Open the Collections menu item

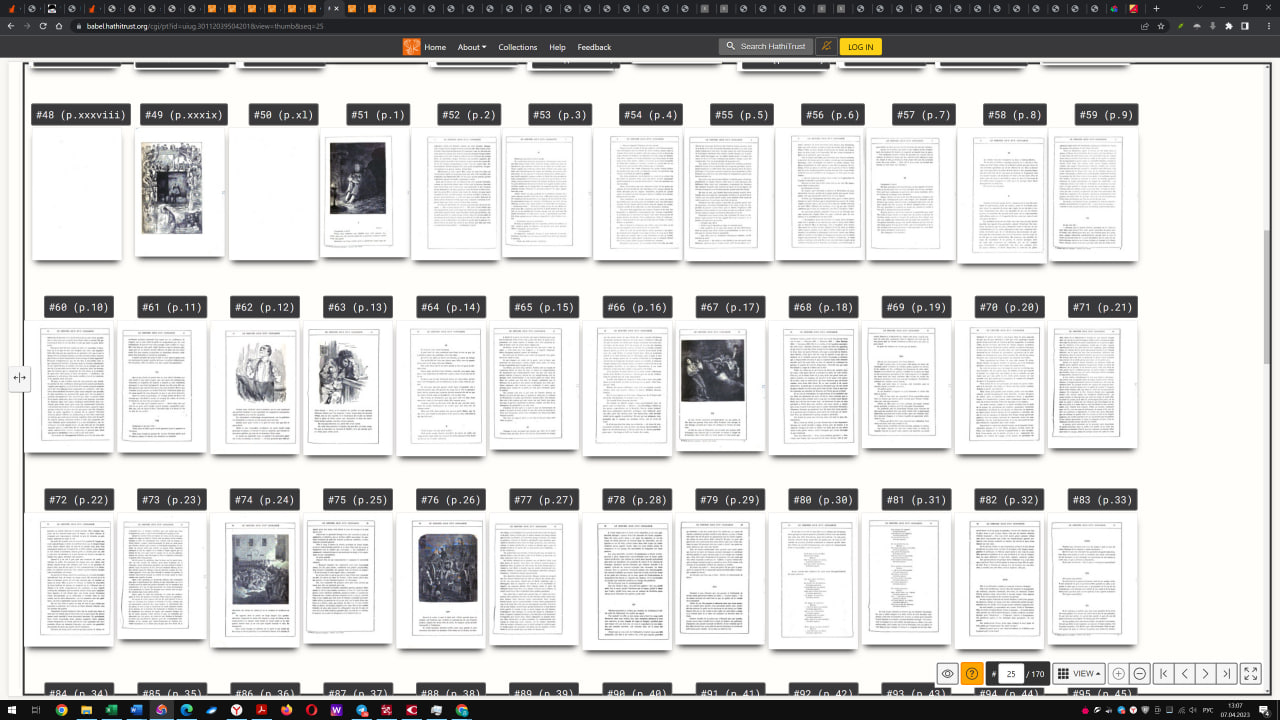coord(518,47)
